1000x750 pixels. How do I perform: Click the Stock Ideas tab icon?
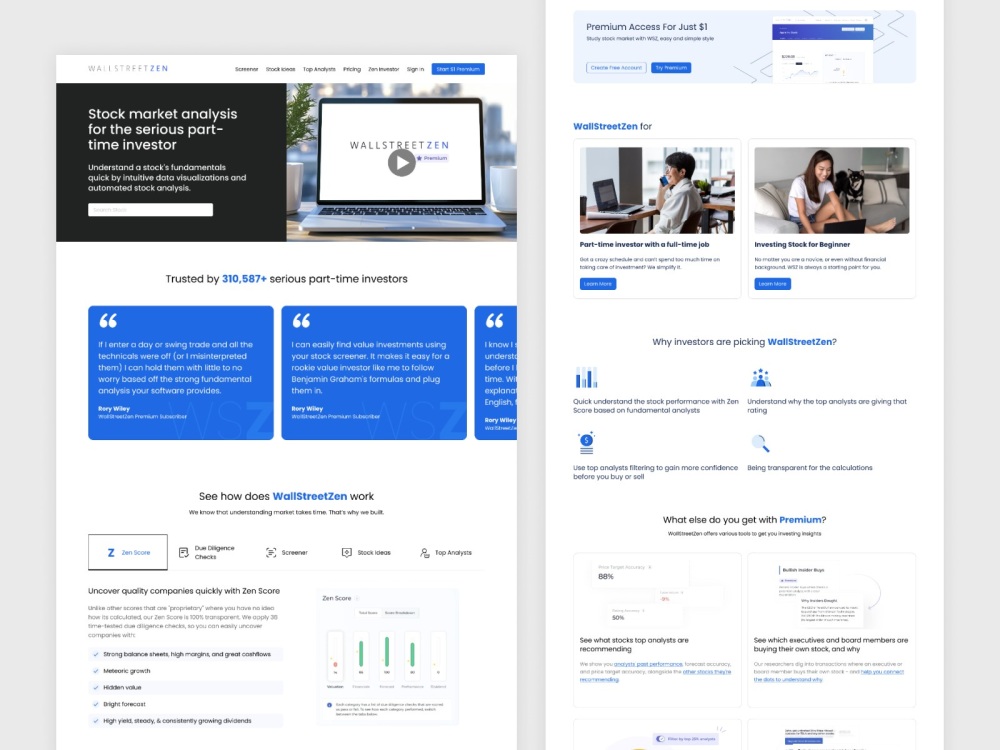click(x=347, y=552)
